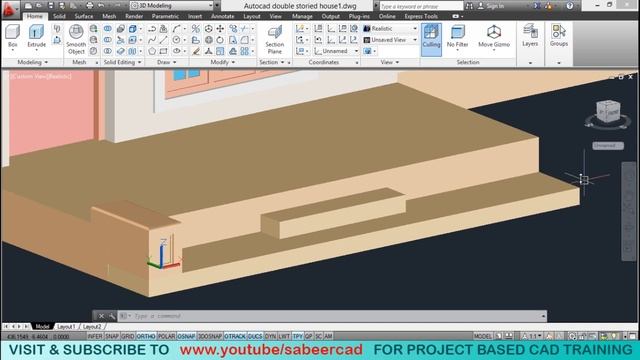Click the Print (Plot) icon
The width and height of the screenshot is (640, 360).
click(89, 6)
